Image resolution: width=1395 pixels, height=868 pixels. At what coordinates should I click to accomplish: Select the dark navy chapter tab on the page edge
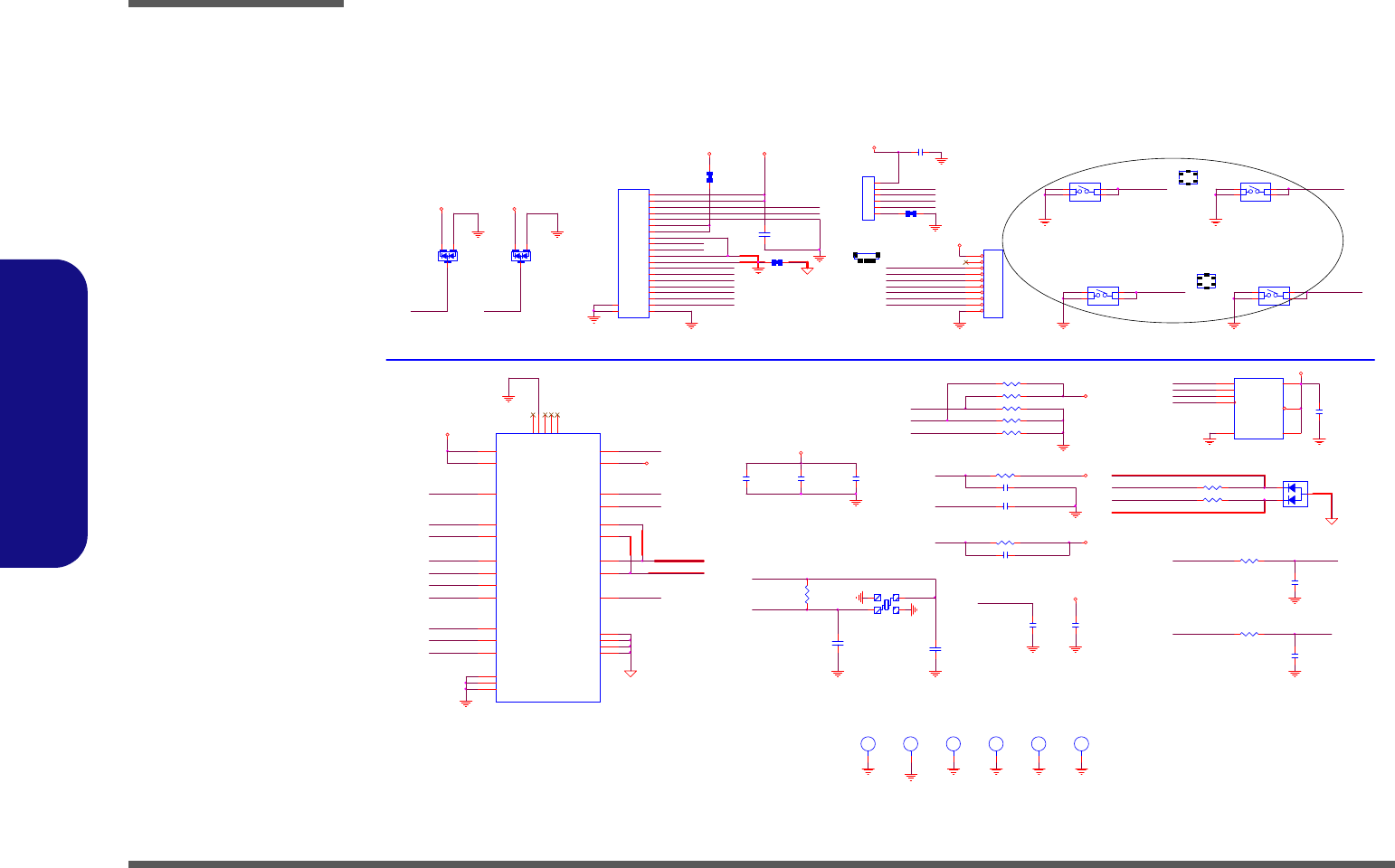coord(44,413)
